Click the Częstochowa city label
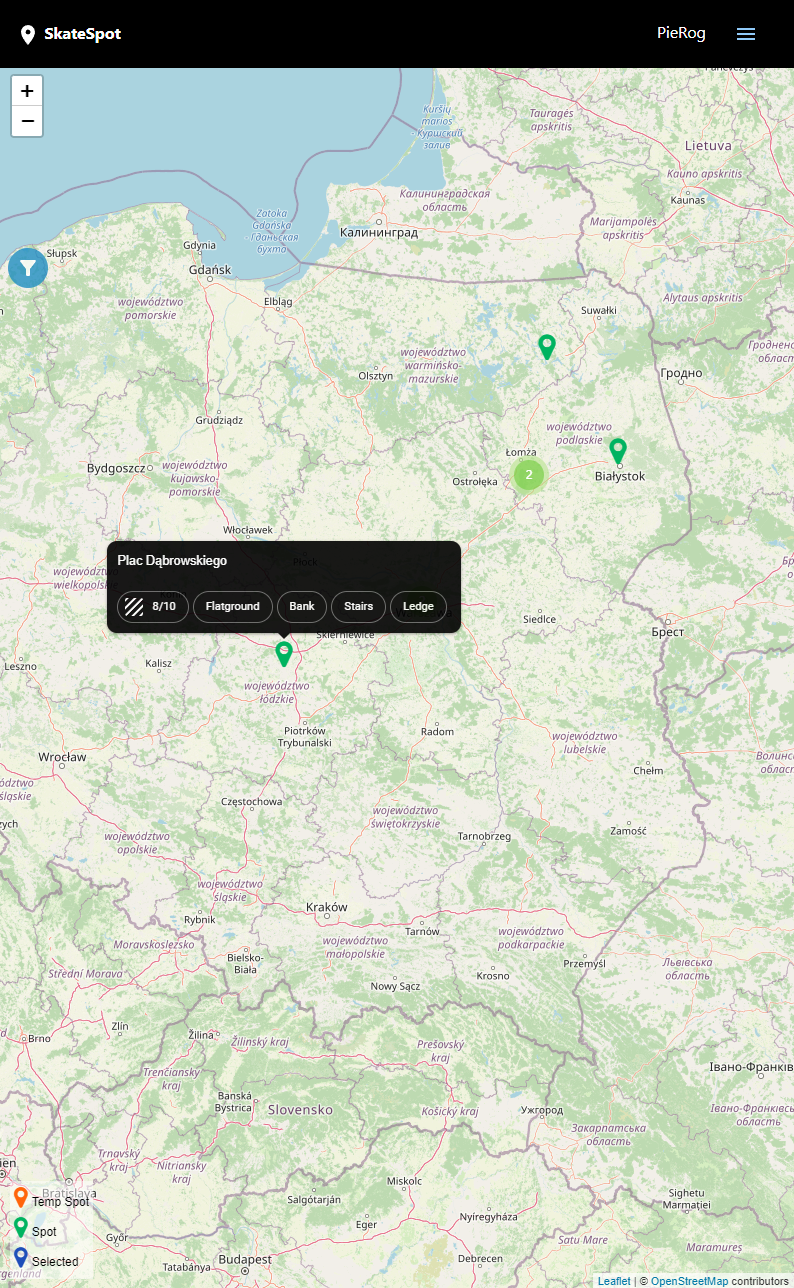The height and width of the screenshot is (1288, 794). (252, 802)
